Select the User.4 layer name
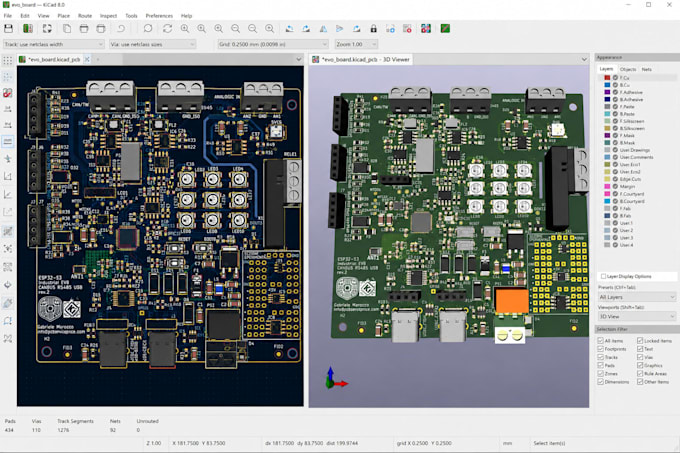 [626, 244]
